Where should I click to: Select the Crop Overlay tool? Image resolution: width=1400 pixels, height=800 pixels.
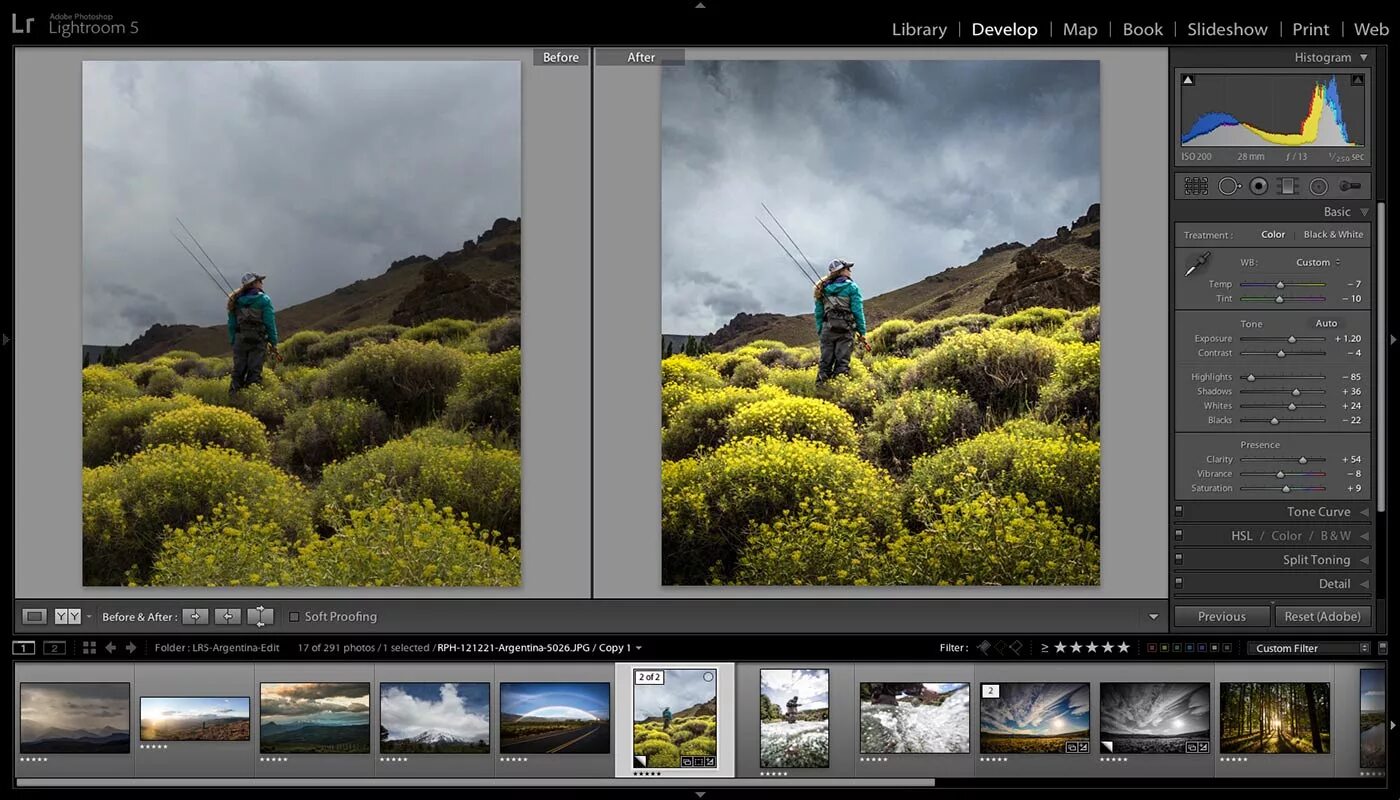pyautogui.click(x=1196, y=186)
